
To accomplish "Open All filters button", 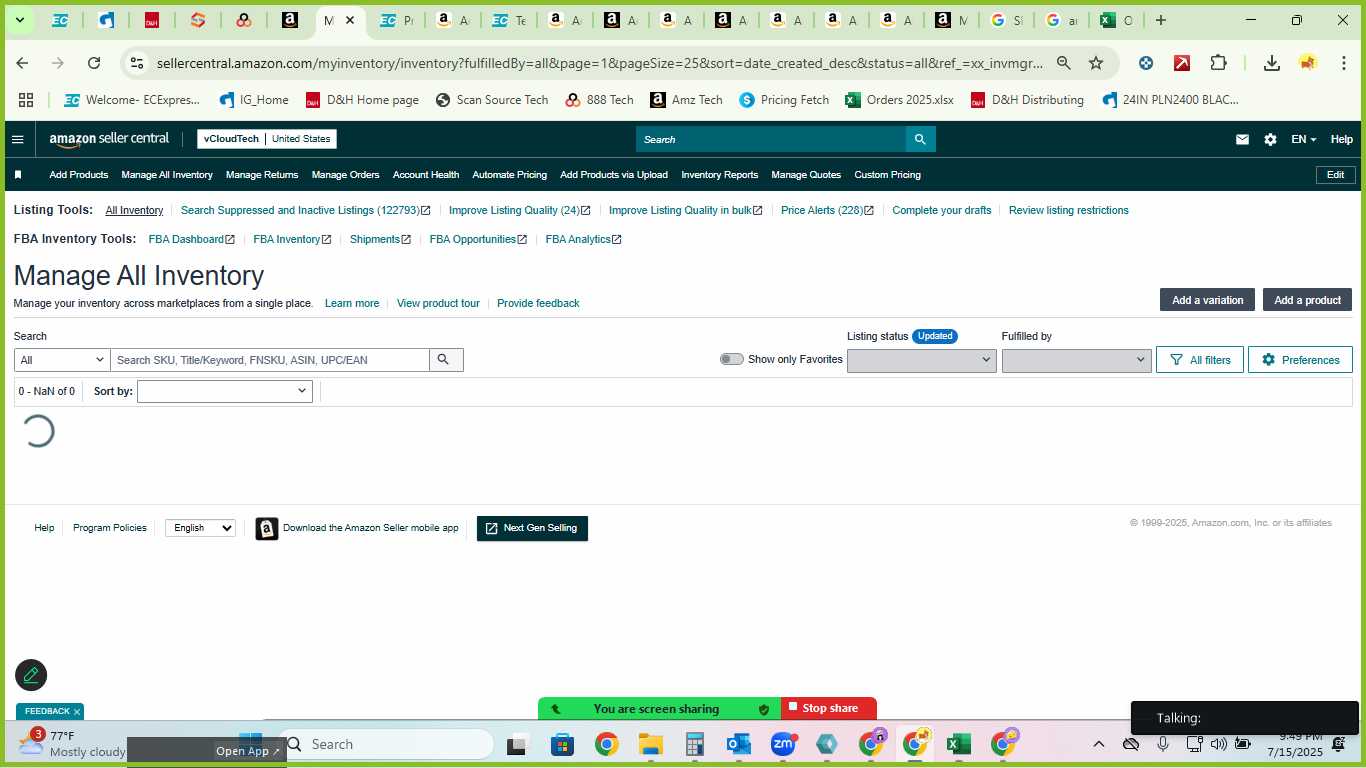I will [1200, 360].
